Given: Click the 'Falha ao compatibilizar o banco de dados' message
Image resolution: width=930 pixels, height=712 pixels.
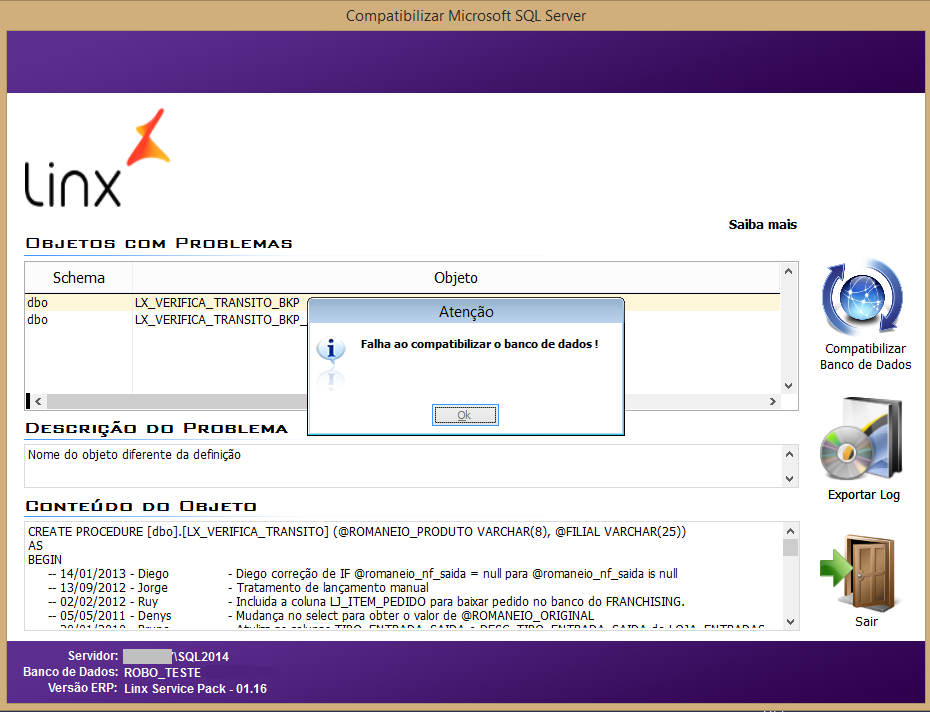Looking at the screenshot, I should 479,344.
